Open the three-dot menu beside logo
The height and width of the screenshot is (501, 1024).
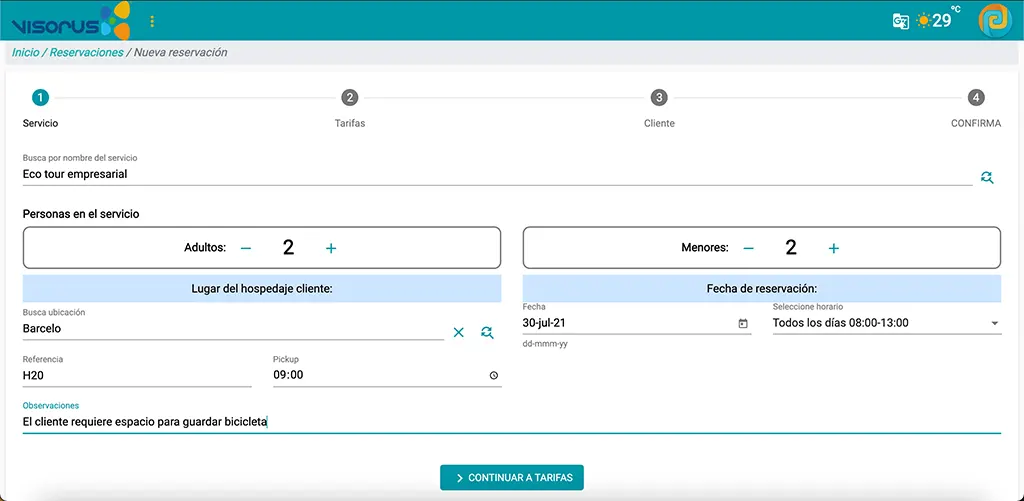click(x=152, y=21)
